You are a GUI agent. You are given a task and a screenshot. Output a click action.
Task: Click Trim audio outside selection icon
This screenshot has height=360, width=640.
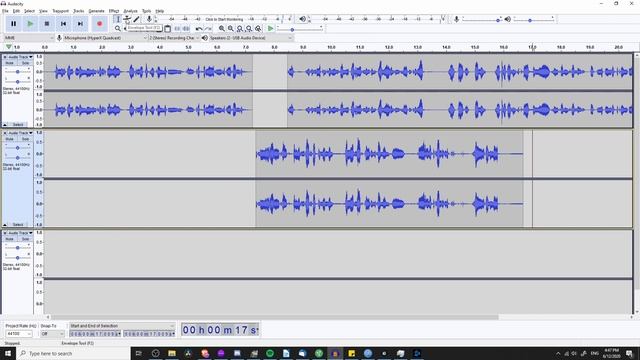click(177, 29)
